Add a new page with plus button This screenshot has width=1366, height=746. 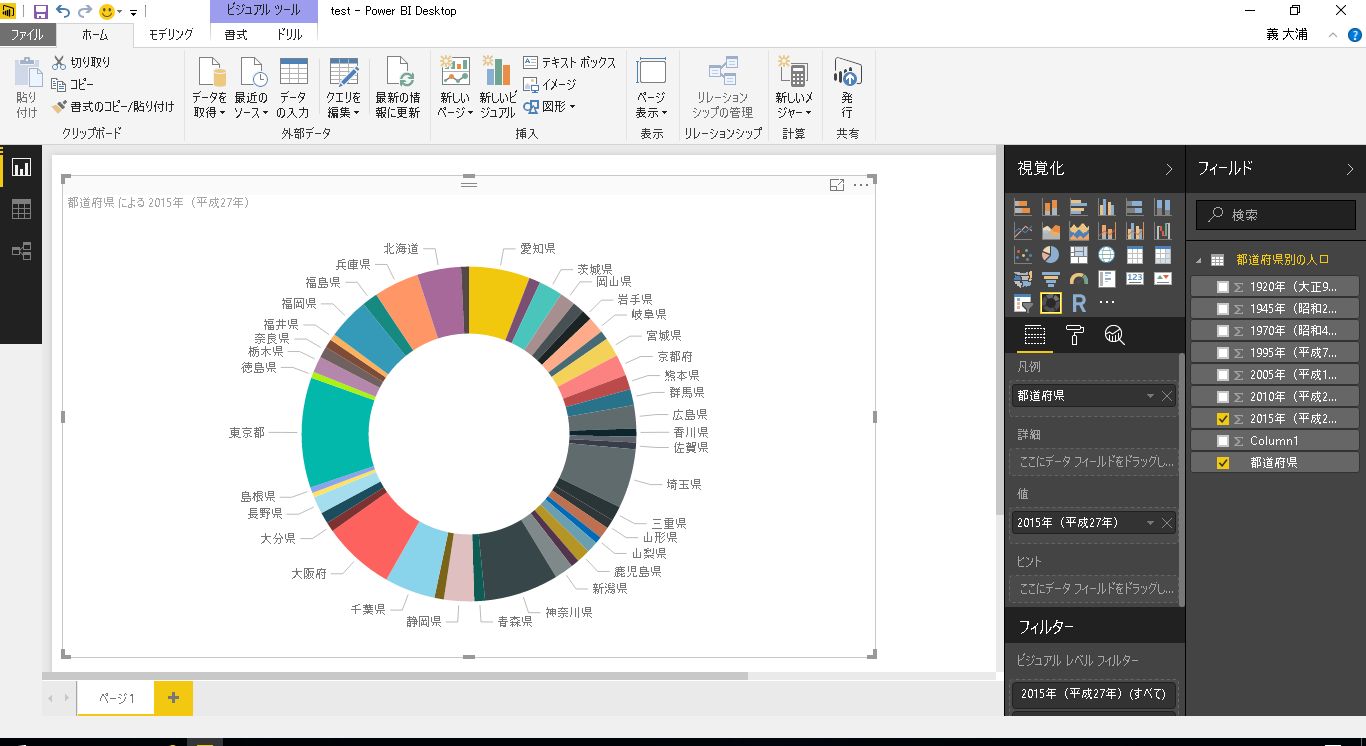174,698
